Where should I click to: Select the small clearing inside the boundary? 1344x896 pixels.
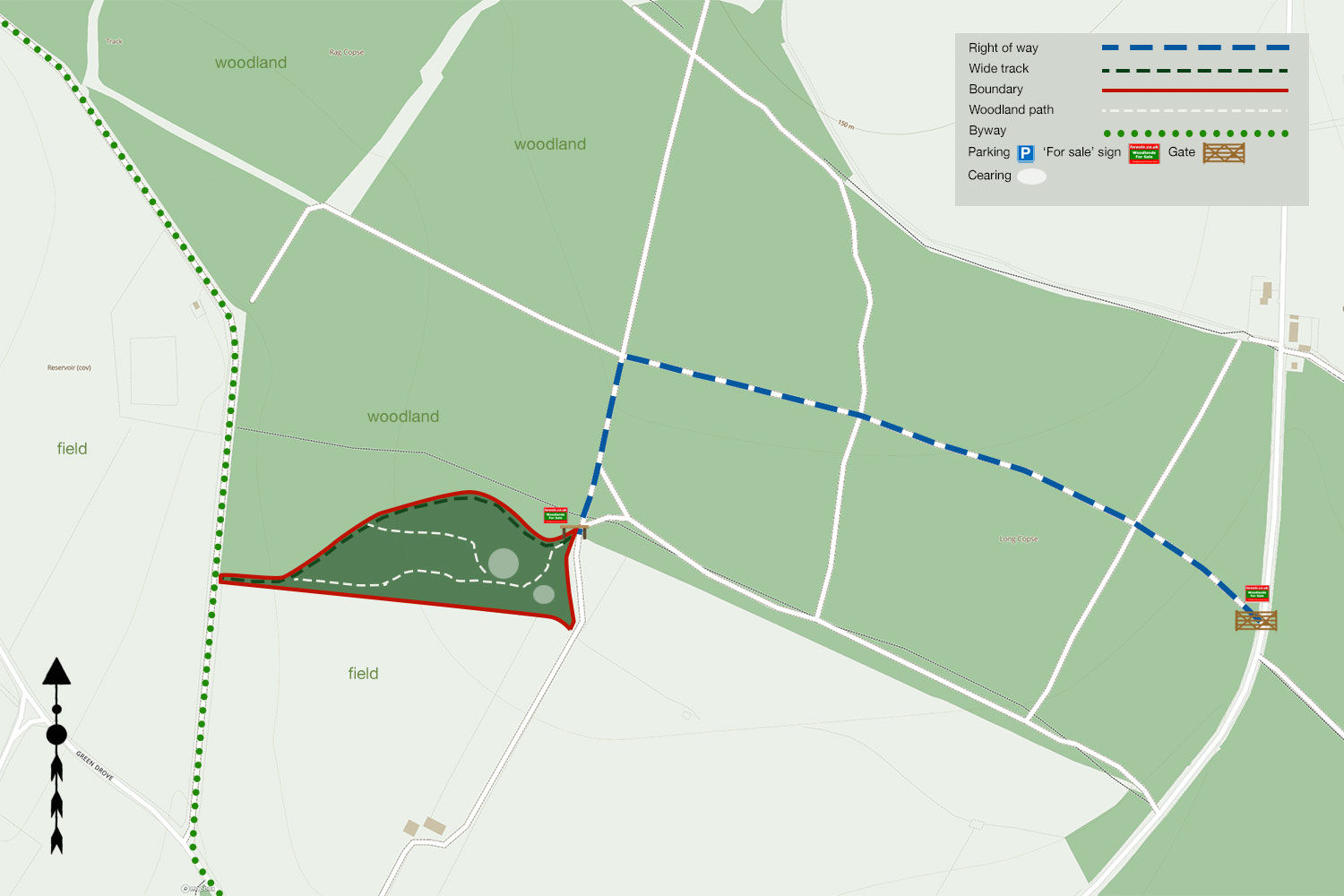[544, 594]
